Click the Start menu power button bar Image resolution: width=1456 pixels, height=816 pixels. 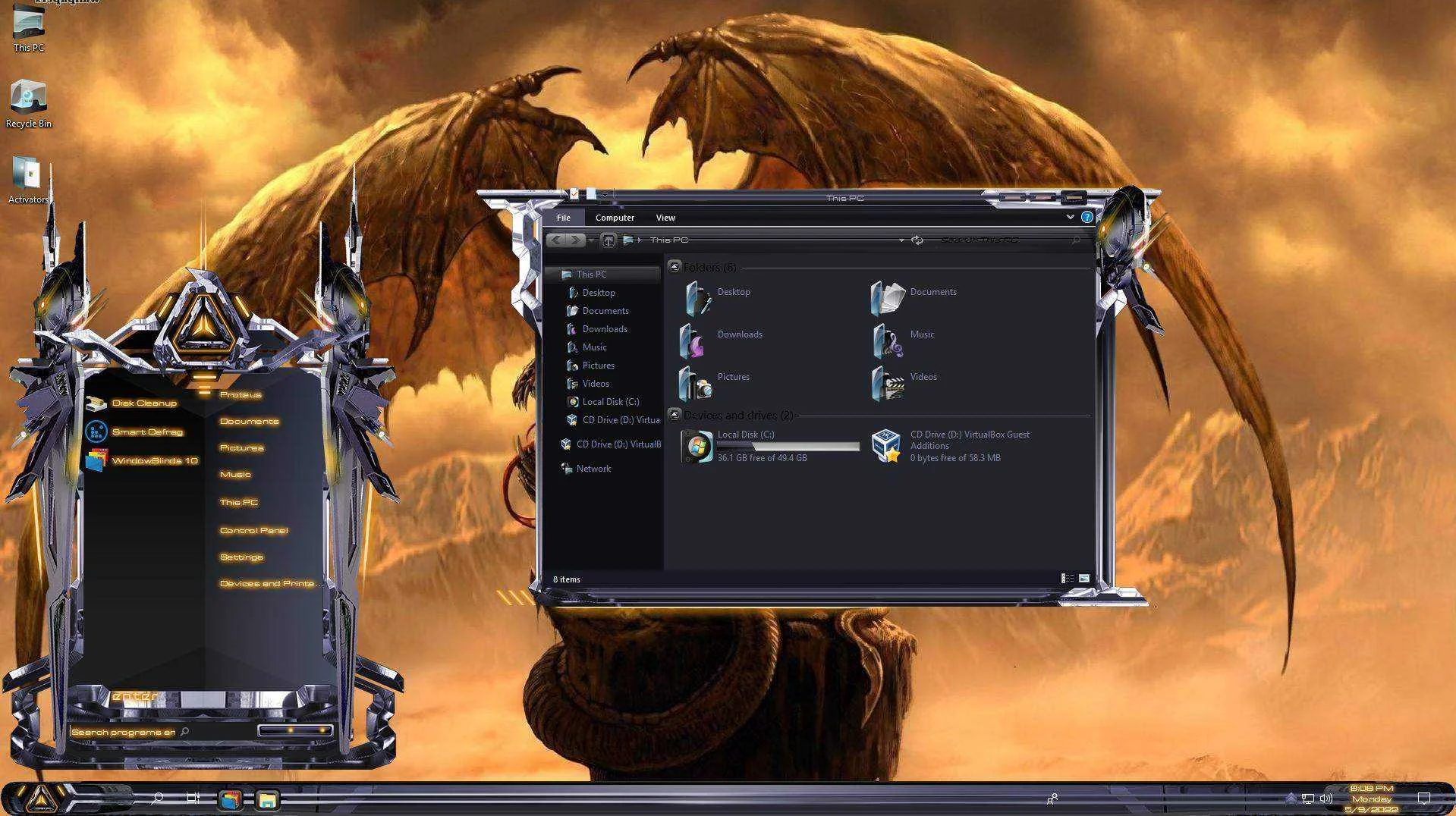tap(295, 730)
